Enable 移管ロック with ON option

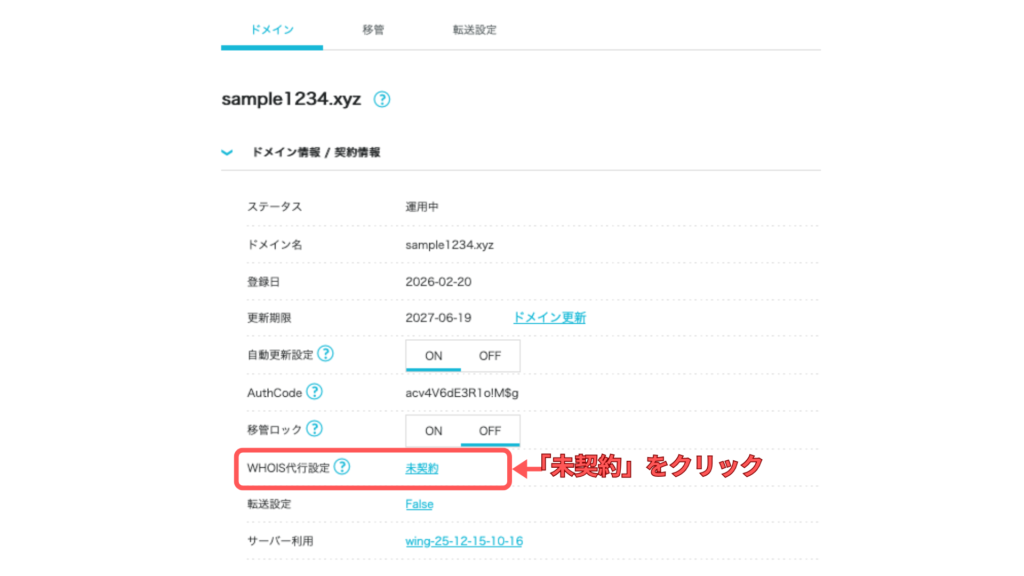coord(433,430)
